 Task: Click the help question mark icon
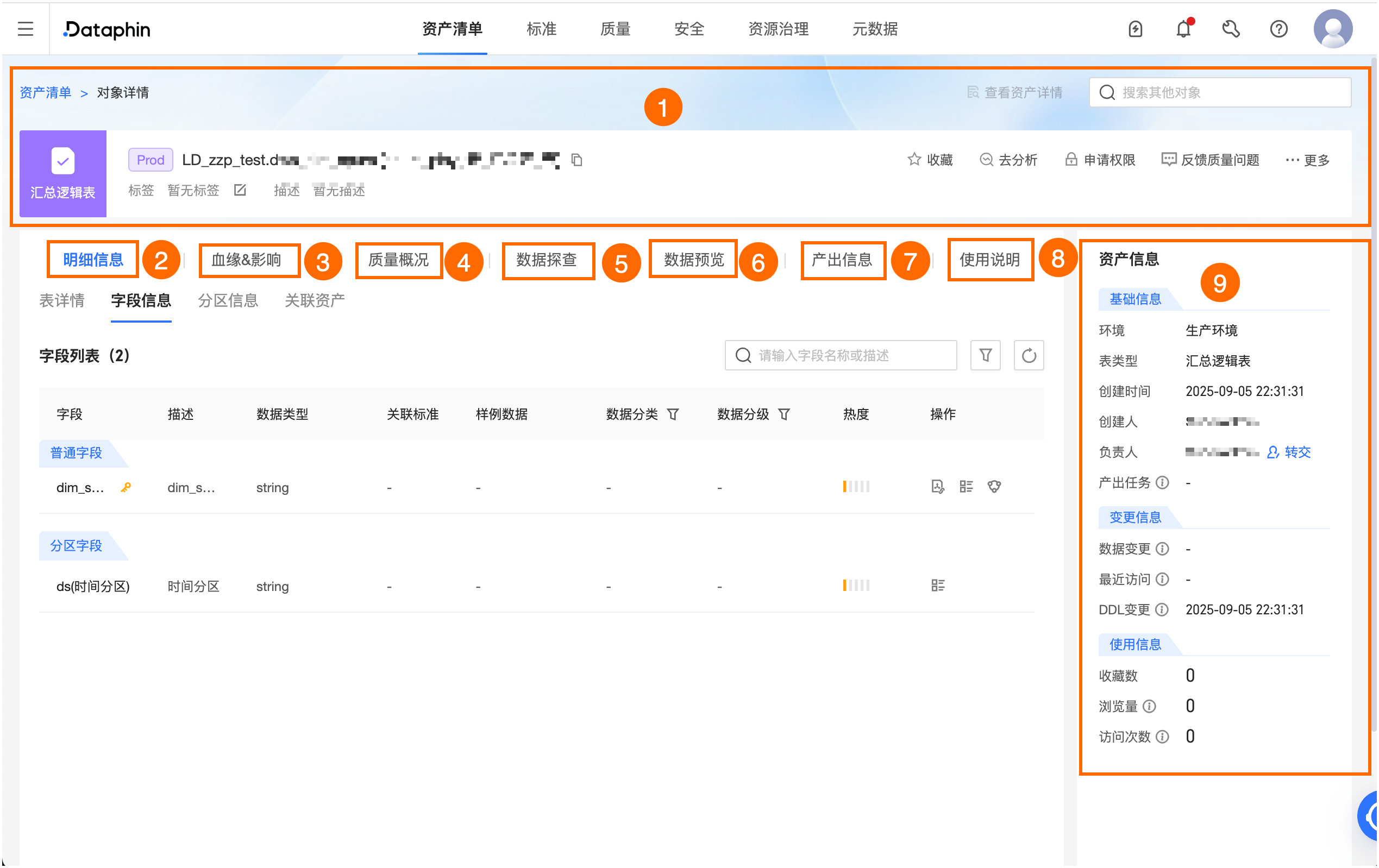coord(1278,29)
